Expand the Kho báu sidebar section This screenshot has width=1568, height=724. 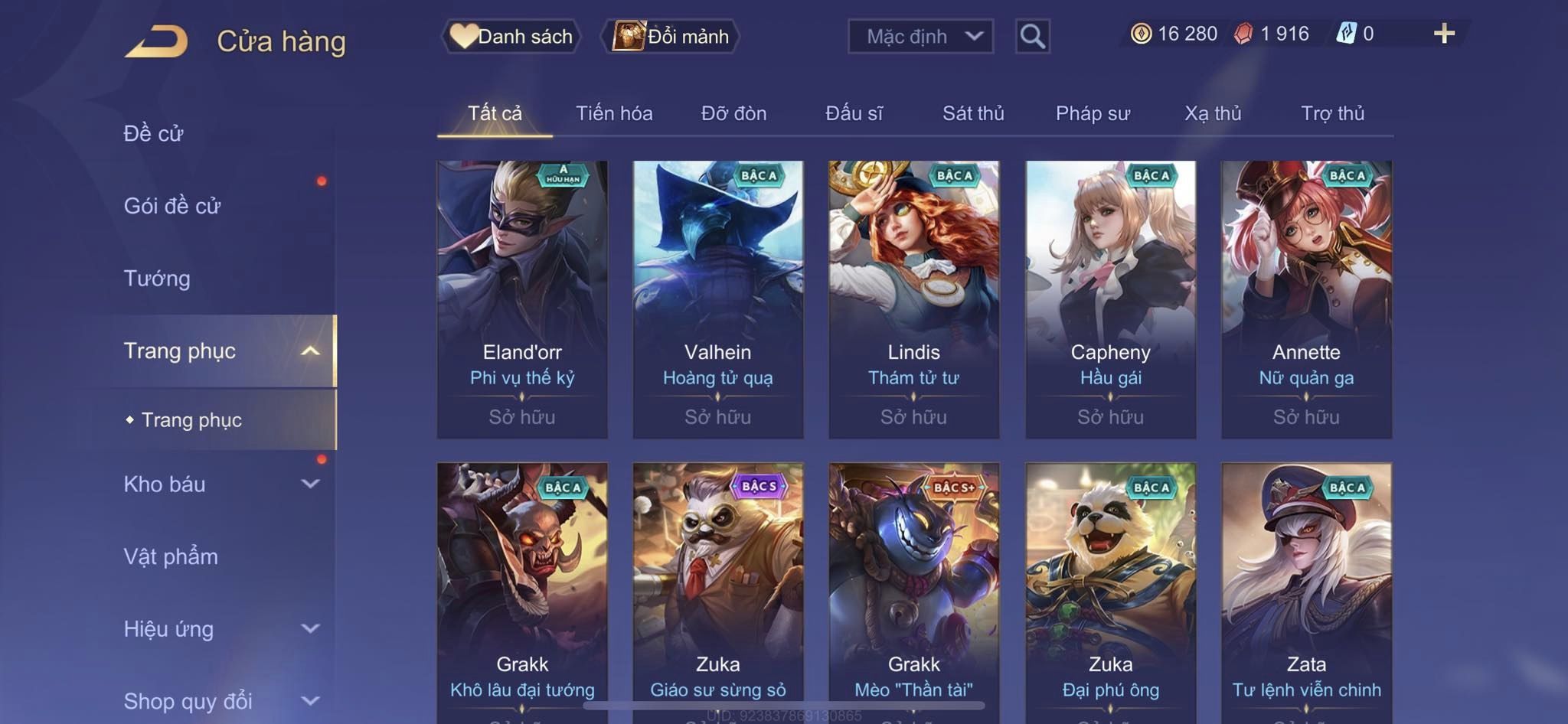coord(310,484)
